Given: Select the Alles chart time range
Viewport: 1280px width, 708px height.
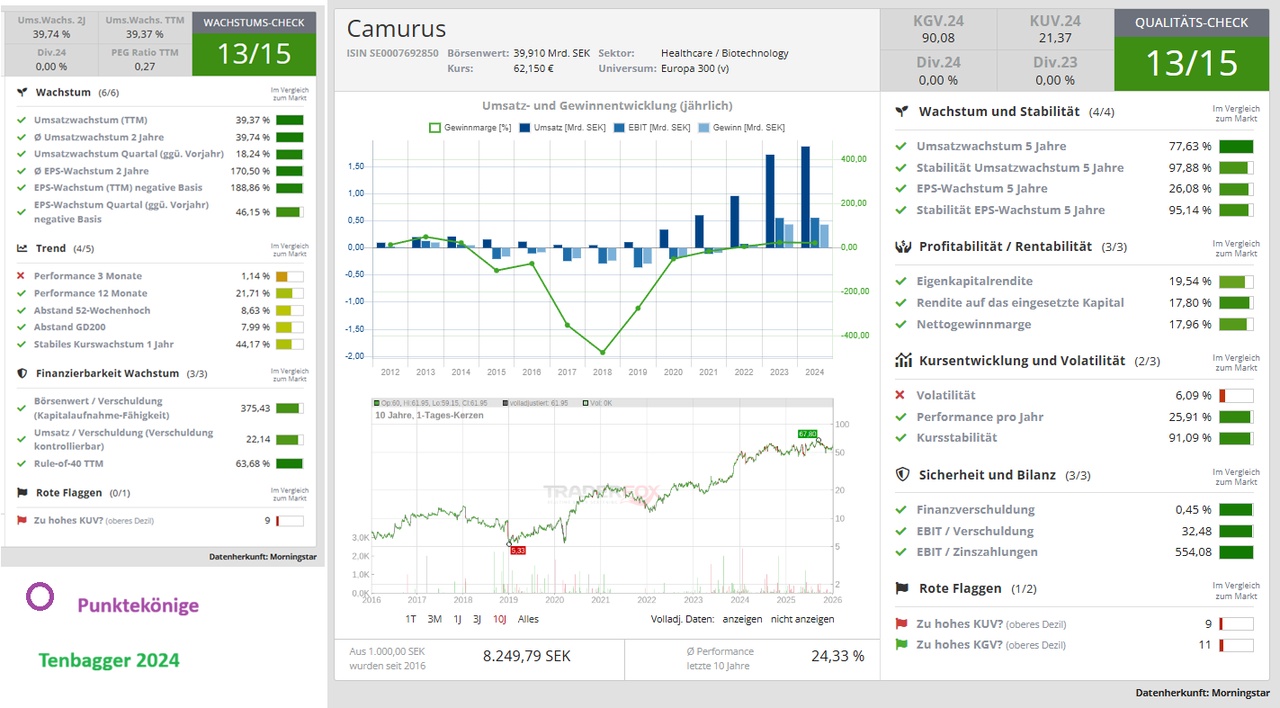Looking at the screenshot, I should coord(528,619).
